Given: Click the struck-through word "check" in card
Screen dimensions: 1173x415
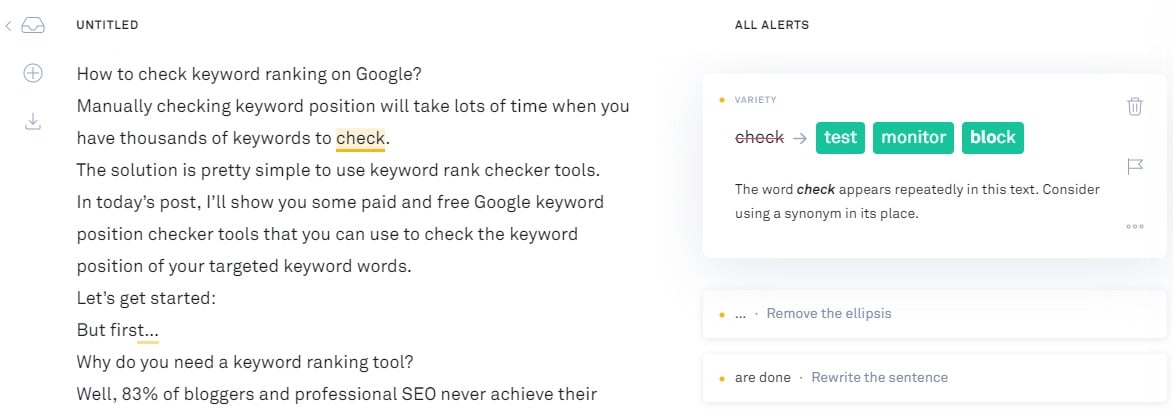Looking at the screenshot, I should click(759, 138).
